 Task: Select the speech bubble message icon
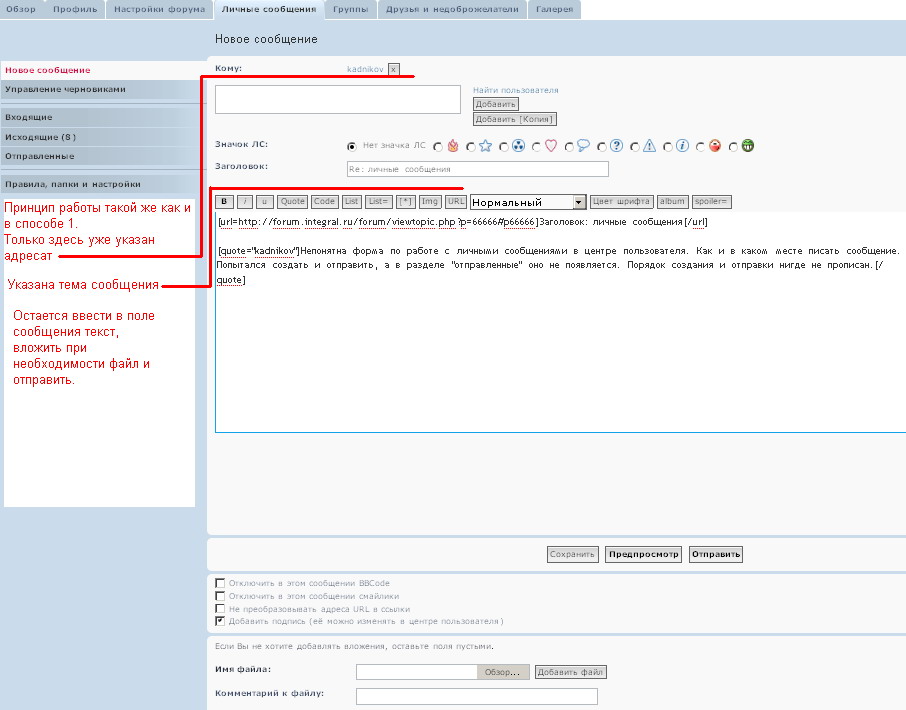[x=570, y=146]
